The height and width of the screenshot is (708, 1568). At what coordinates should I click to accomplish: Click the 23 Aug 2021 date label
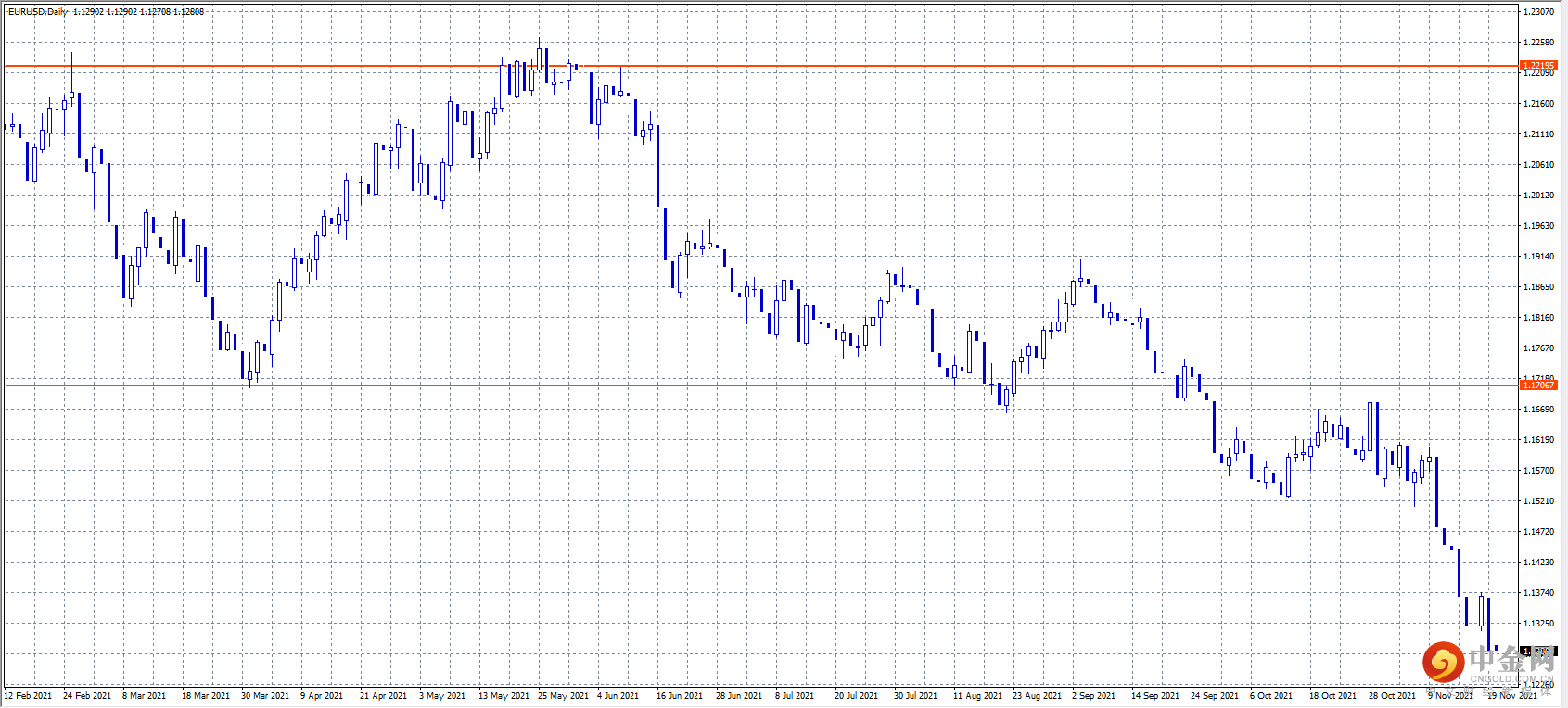point(1037,696)
